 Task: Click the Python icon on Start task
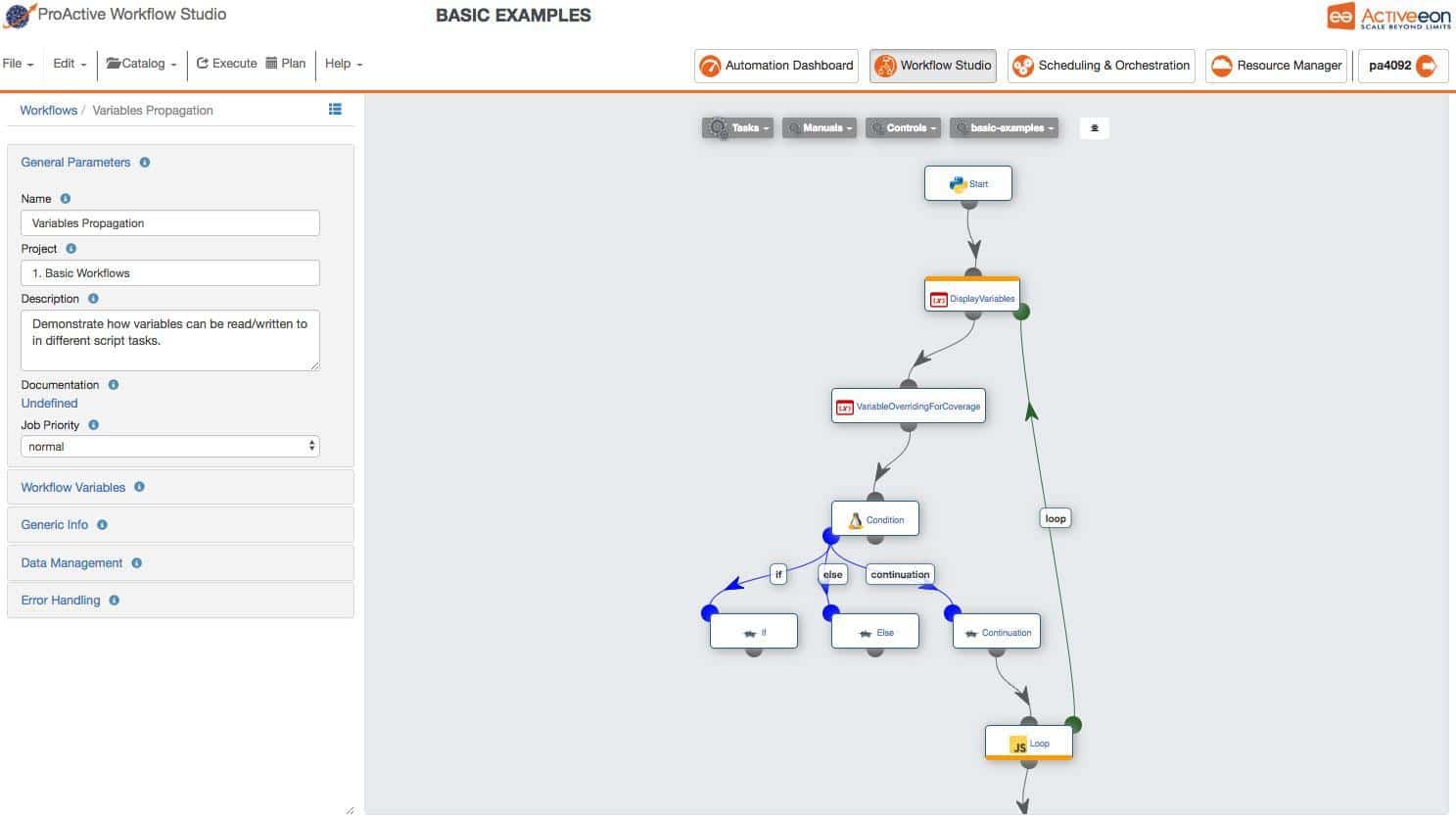point(958,184)
